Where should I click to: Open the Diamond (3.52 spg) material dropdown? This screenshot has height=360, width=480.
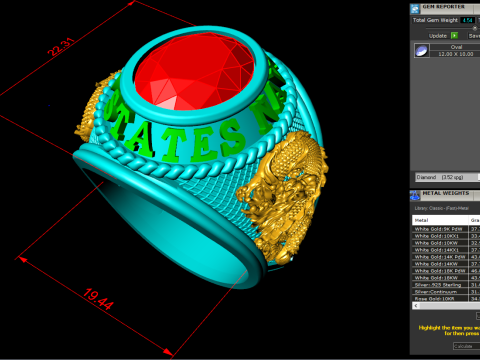click(448, 177)
